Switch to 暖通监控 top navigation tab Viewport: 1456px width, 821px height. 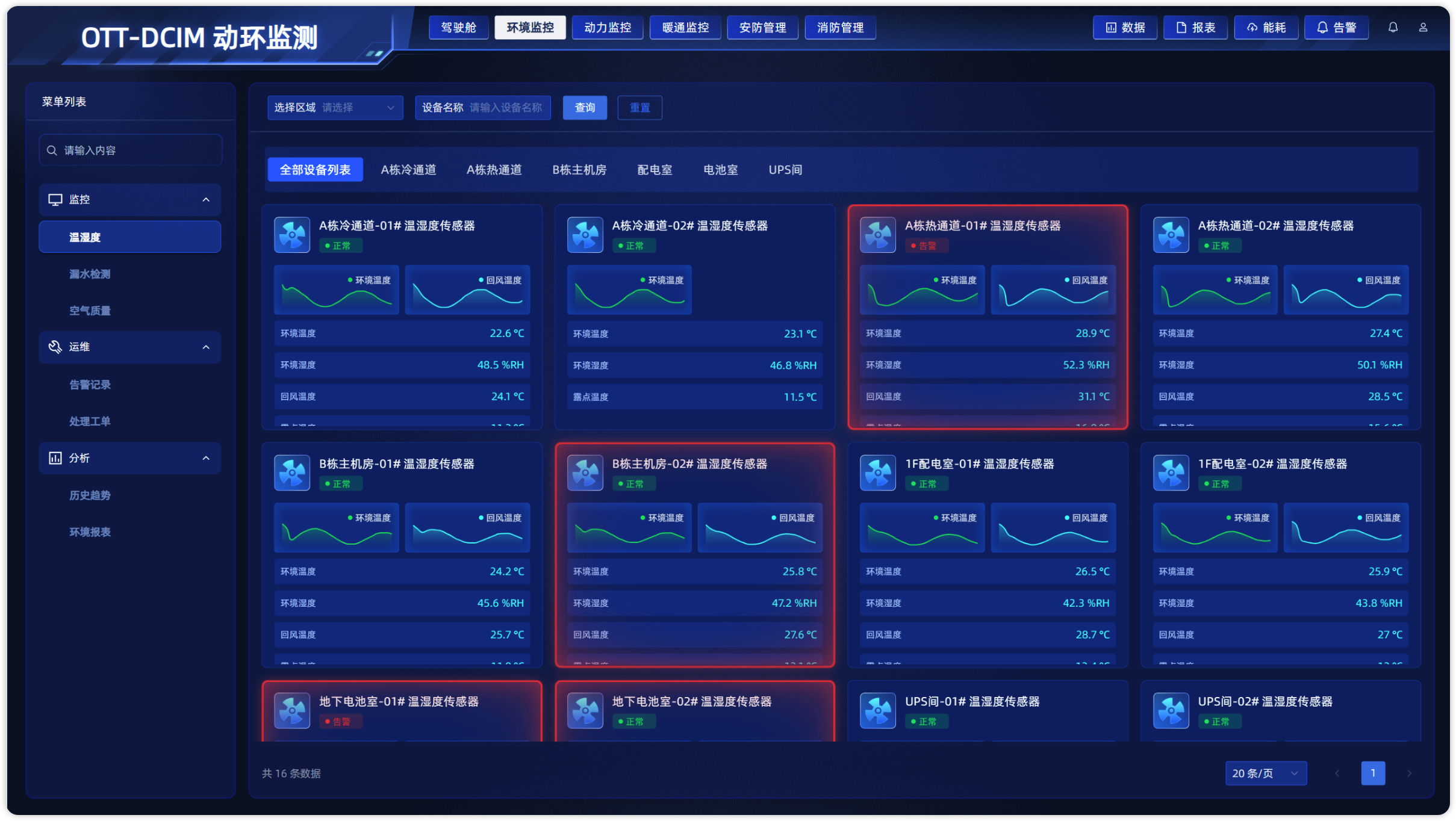tap(685, 28)
